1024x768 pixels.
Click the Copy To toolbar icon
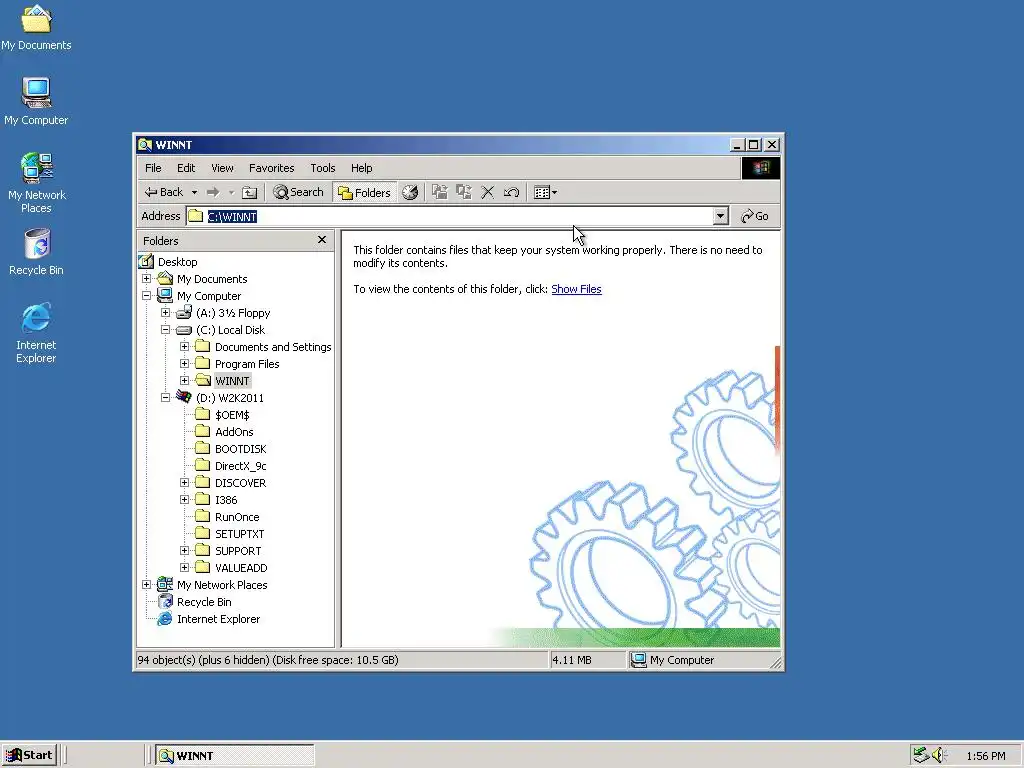(464, 192)
